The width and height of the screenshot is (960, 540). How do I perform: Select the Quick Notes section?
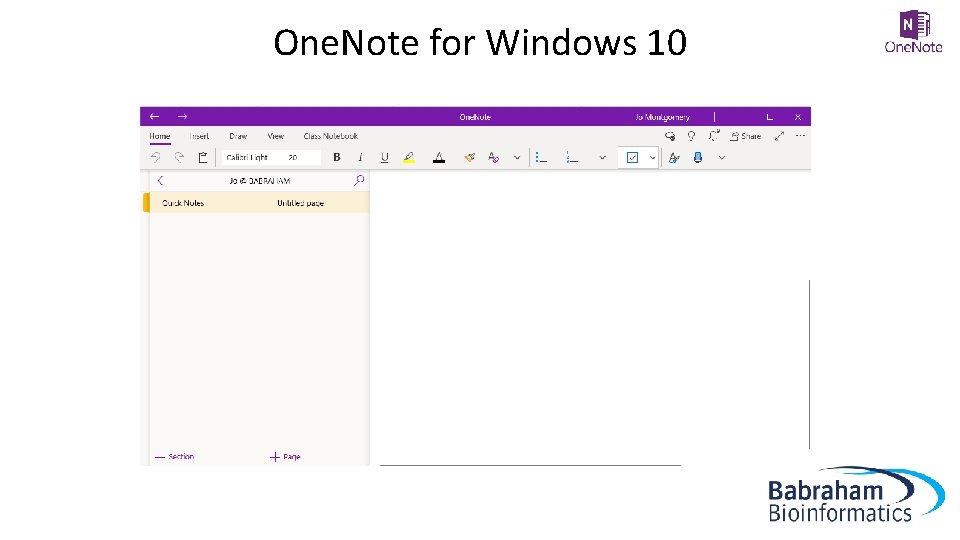click(x=182, y=203)
